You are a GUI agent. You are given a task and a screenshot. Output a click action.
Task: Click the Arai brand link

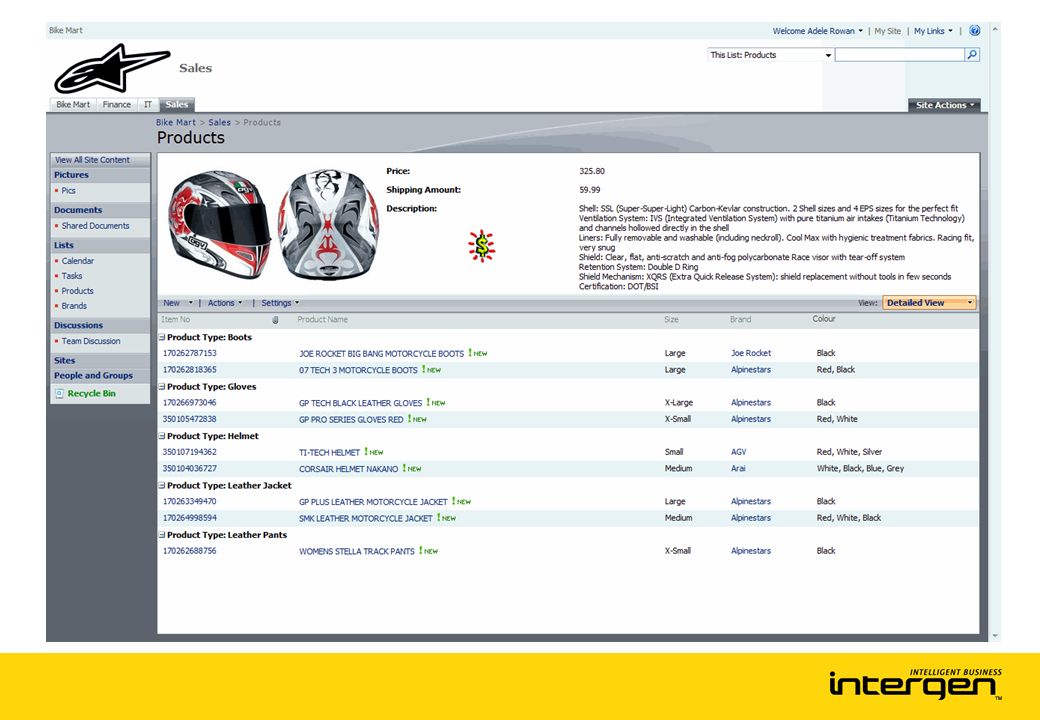tap(738, 469)
